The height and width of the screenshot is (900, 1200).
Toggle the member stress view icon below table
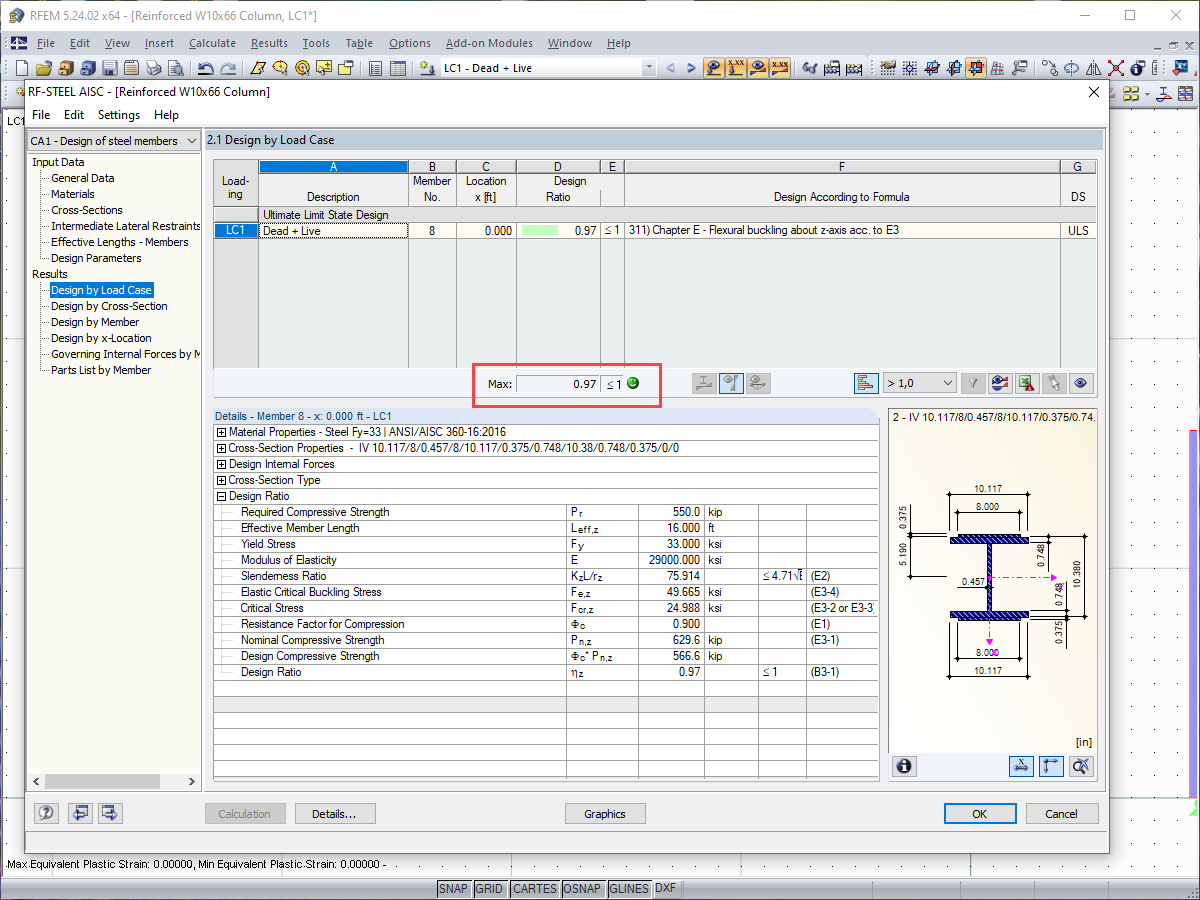731,383
